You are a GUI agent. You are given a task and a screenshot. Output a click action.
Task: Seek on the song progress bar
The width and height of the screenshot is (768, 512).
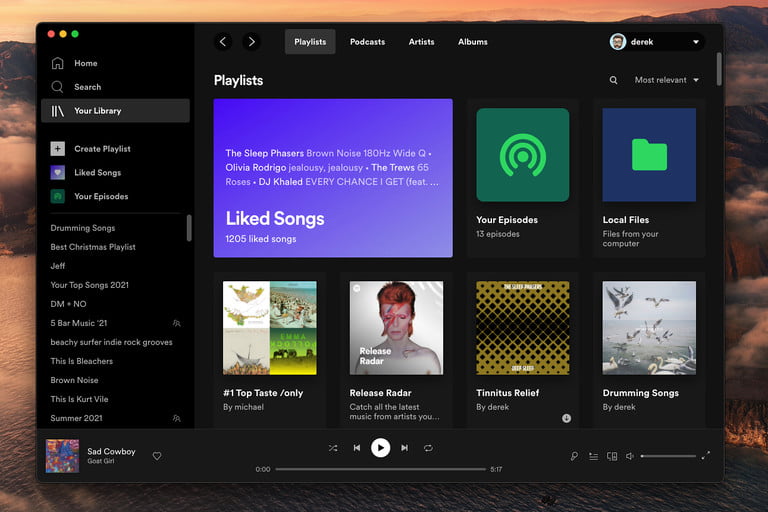381,469
